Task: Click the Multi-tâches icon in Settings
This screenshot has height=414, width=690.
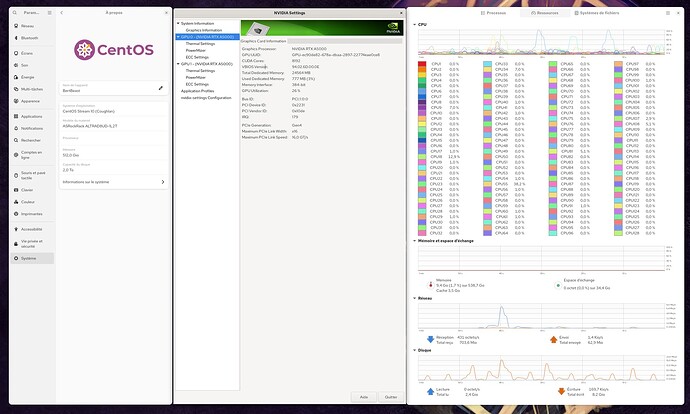Action: [x=16, y=89]
